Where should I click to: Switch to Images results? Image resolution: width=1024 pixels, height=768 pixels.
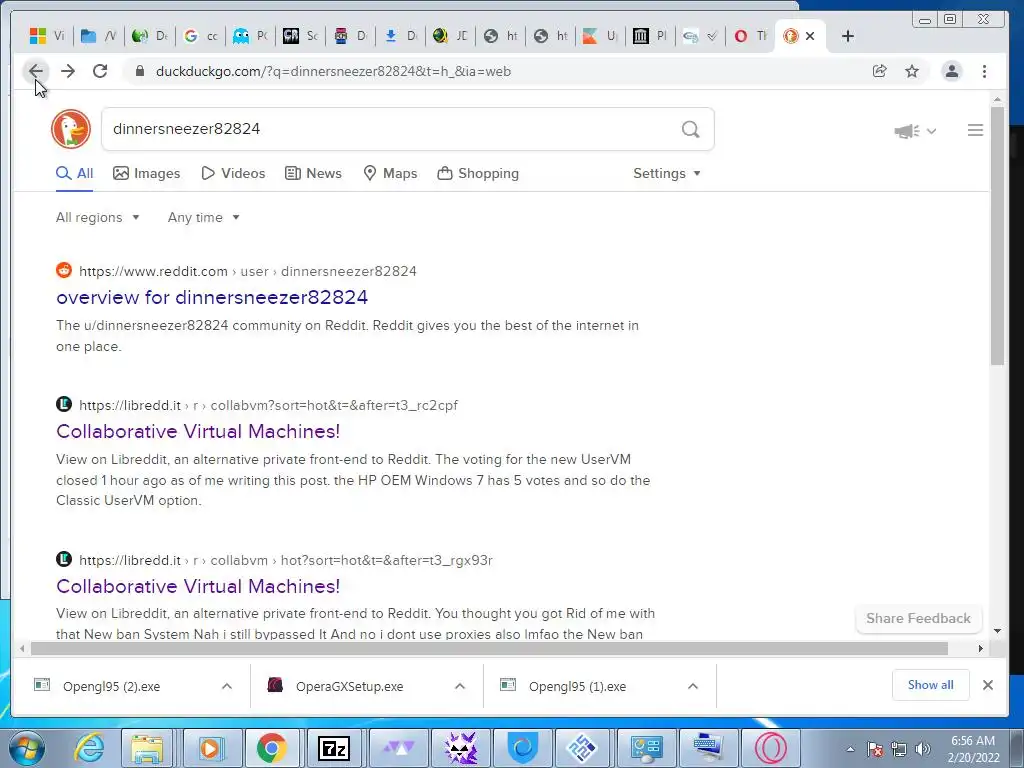pos(146,173)
